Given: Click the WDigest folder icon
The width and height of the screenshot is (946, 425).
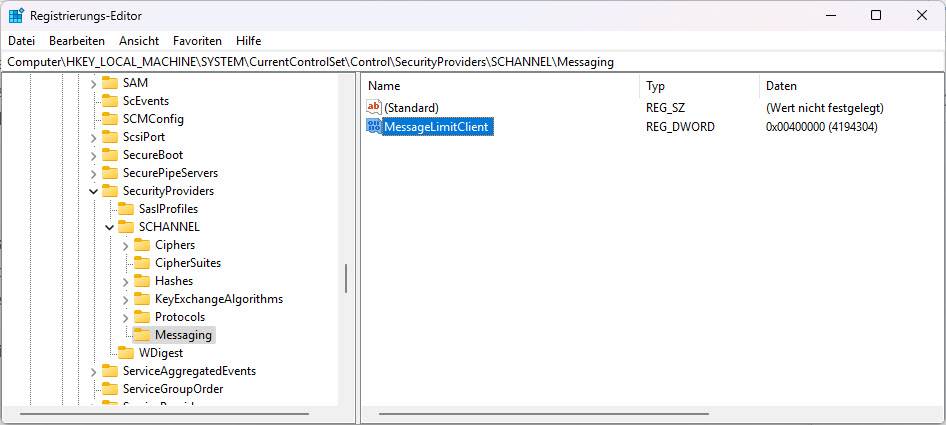Looking at the screenshot, I should click(x=126, y=353).
